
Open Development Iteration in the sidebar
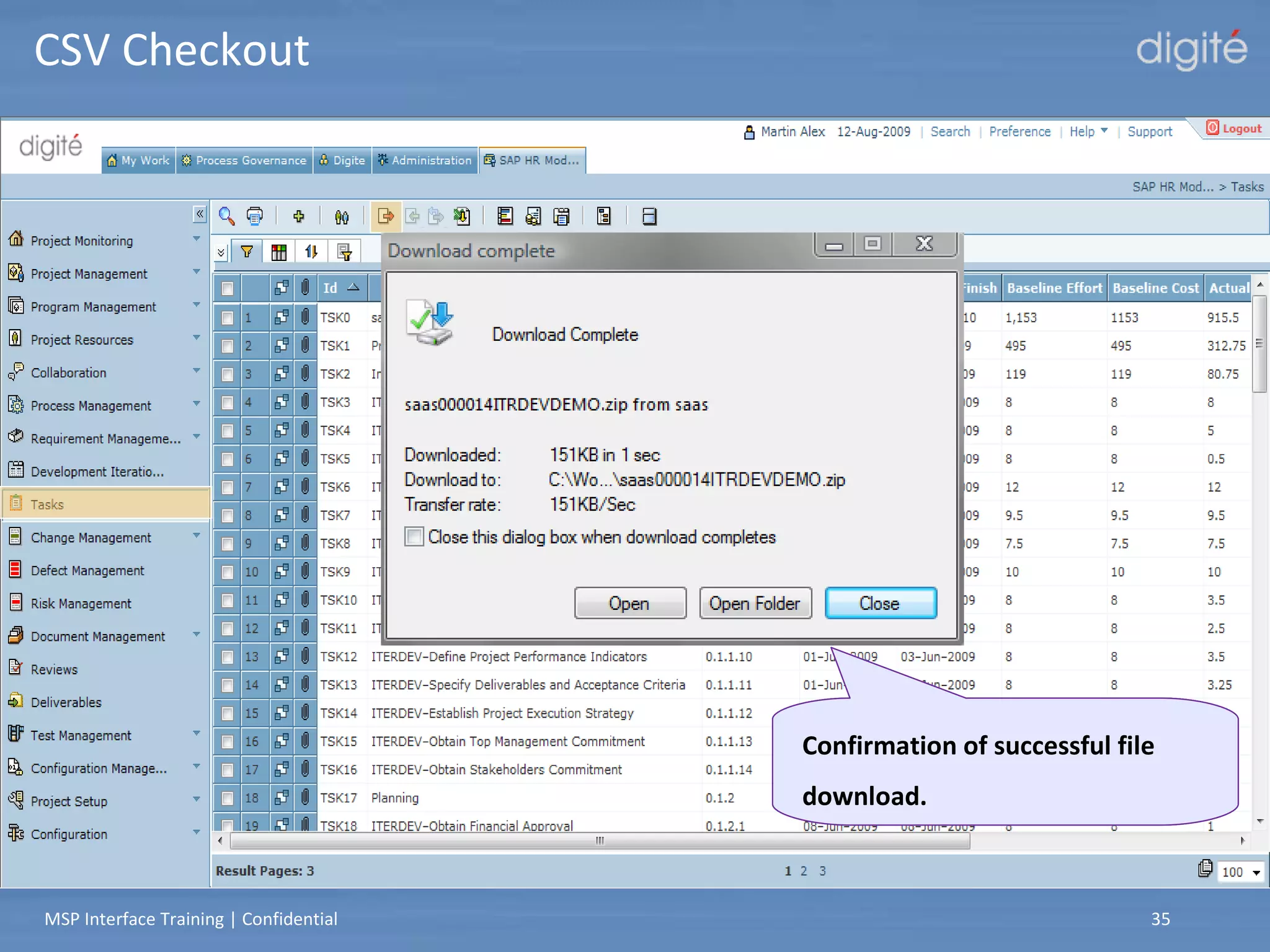97,472
